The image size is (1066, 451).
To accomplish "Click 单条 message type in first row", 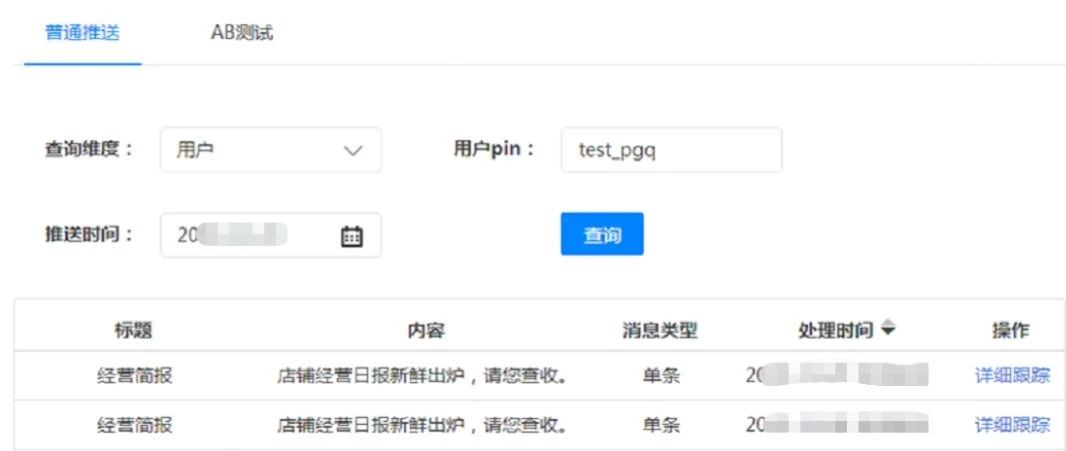I will pos(661,375).
